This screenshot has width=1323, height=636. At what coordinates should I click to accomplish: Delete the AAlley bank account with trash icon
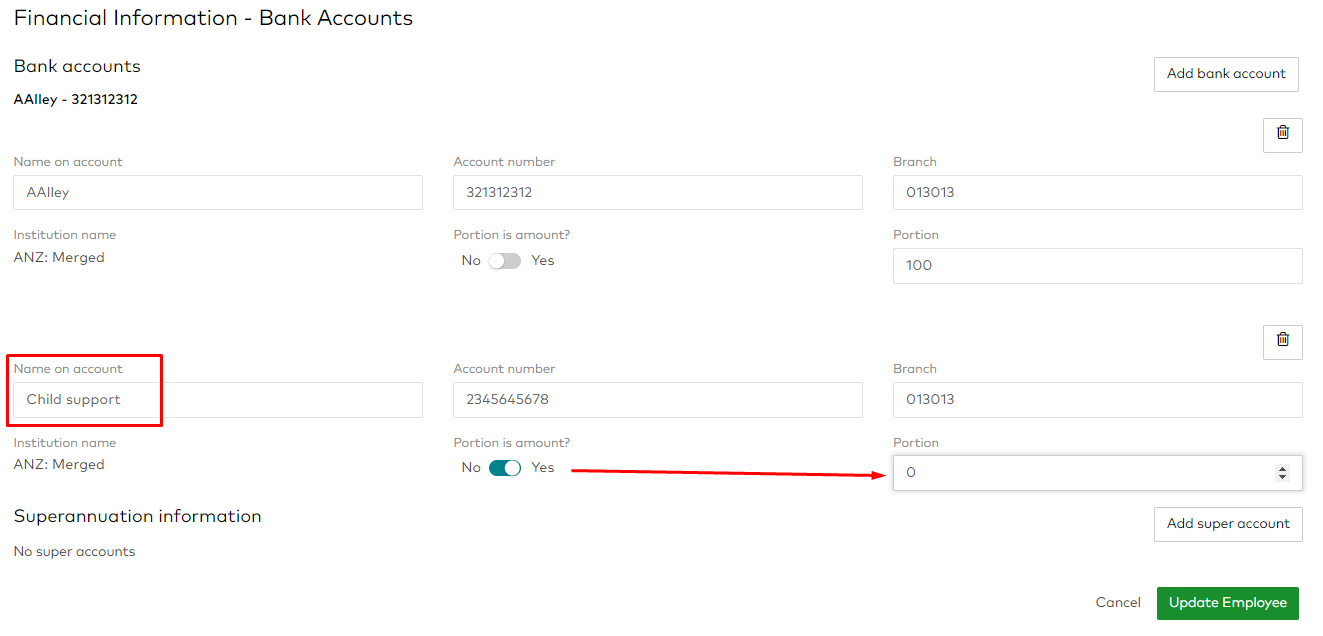1282,133
